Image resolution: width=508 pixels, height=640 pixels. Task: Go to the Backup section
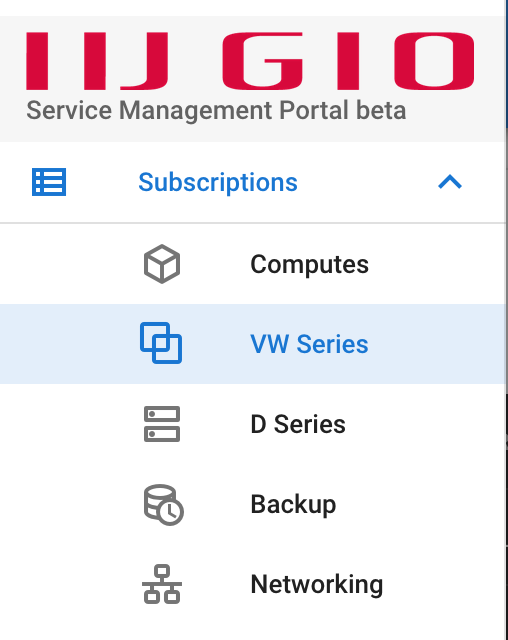pos(293,504)
